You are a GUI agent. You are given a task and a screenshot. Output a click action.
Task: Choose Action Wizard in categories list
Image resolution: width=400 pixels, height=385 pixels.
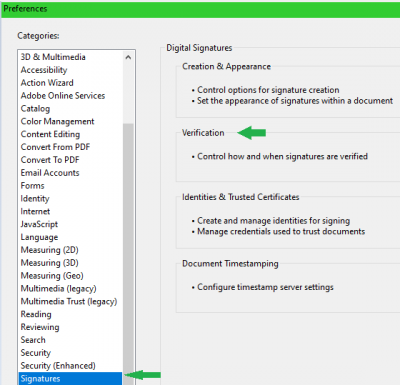click(47, 83)
